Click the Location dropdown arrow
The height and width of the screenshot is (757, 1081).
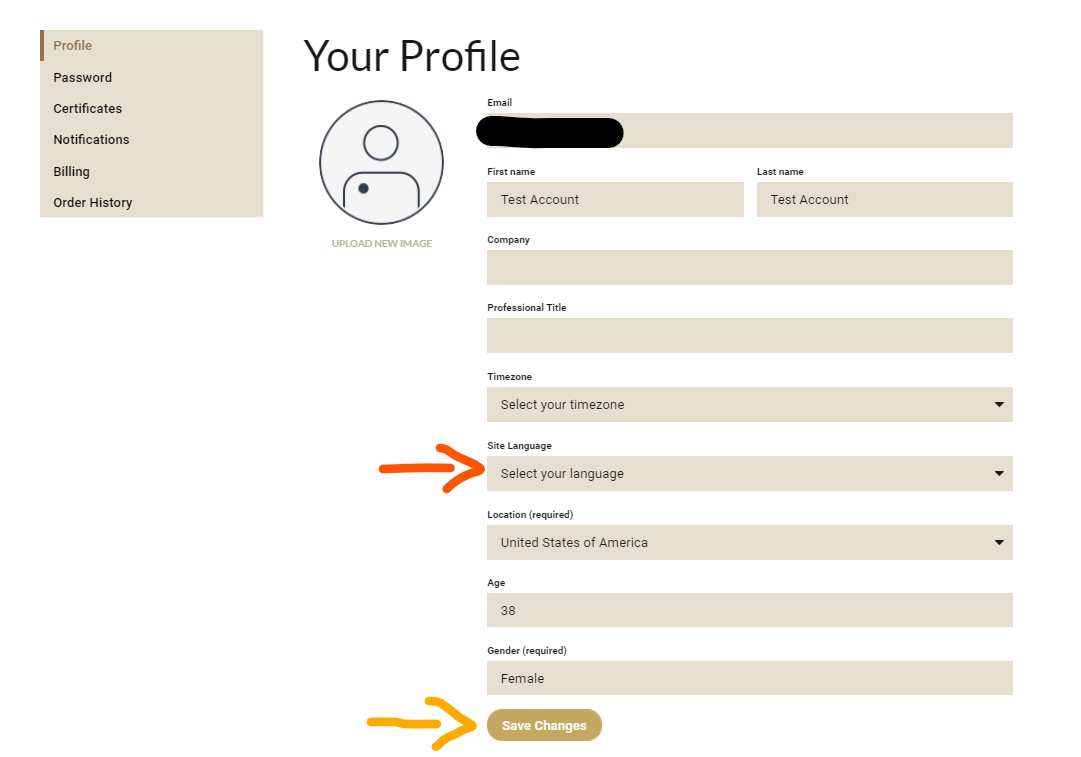[x=999, y=543]
